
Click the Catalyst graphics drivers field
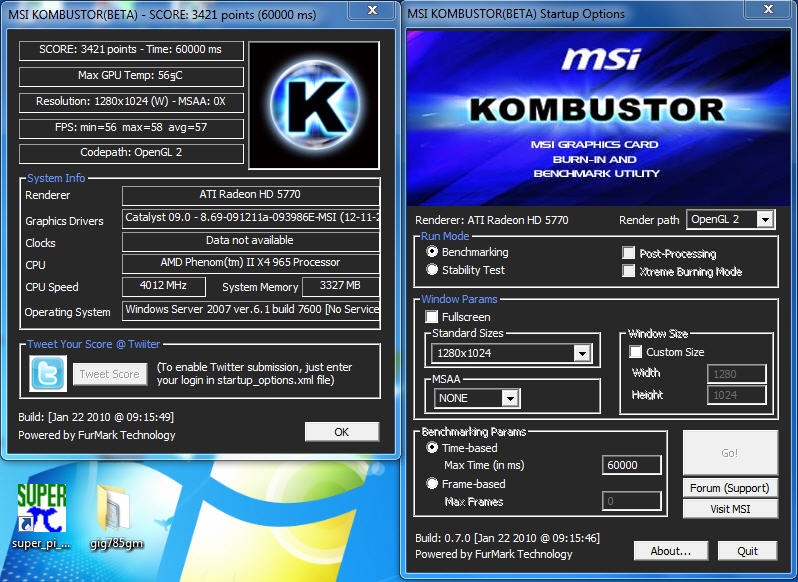point(250,218)
